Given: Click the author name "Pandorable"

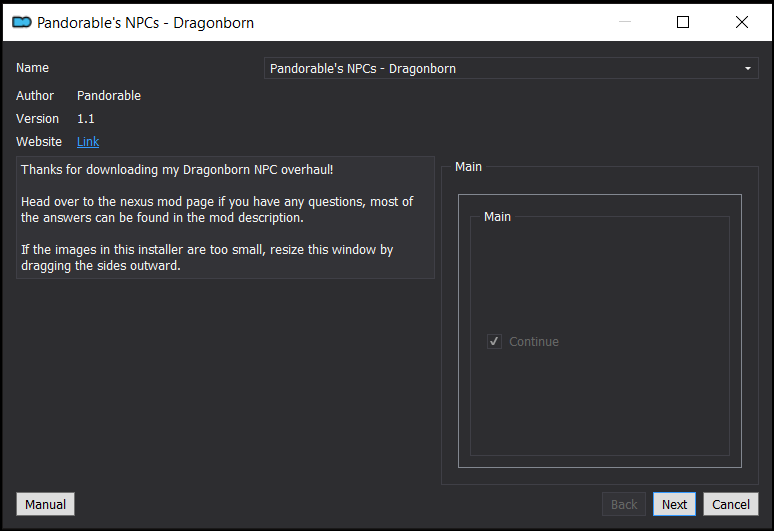Looking at the screenshot, I should [109, 96].
